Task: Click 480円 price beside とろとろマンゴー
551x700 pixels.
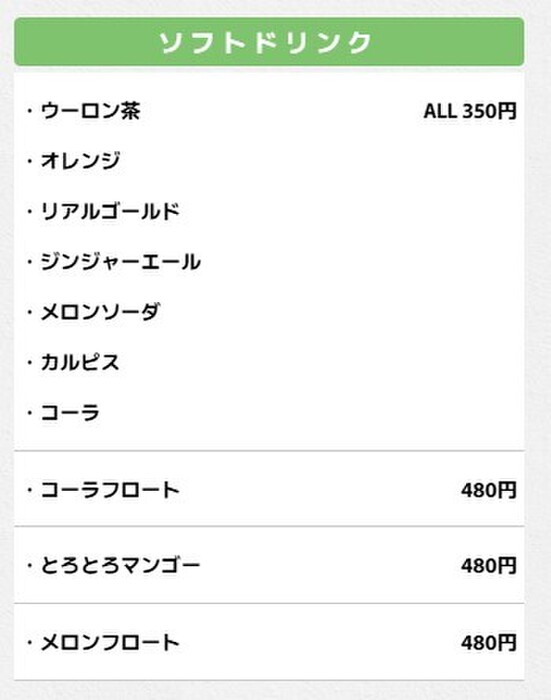Action: (x=489, y=566)
